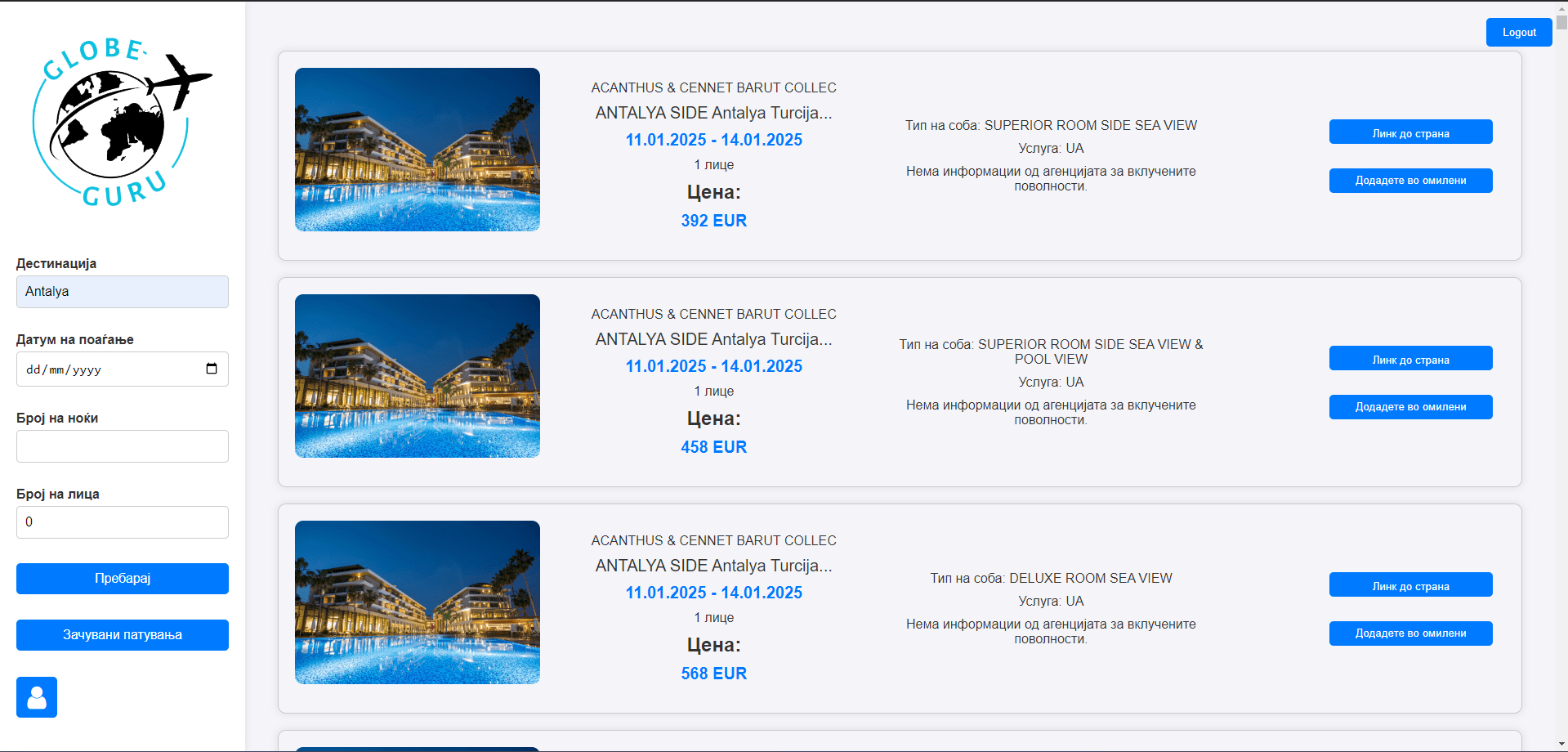
Task: Click the Број на лица field
Action: coord(123,522)
